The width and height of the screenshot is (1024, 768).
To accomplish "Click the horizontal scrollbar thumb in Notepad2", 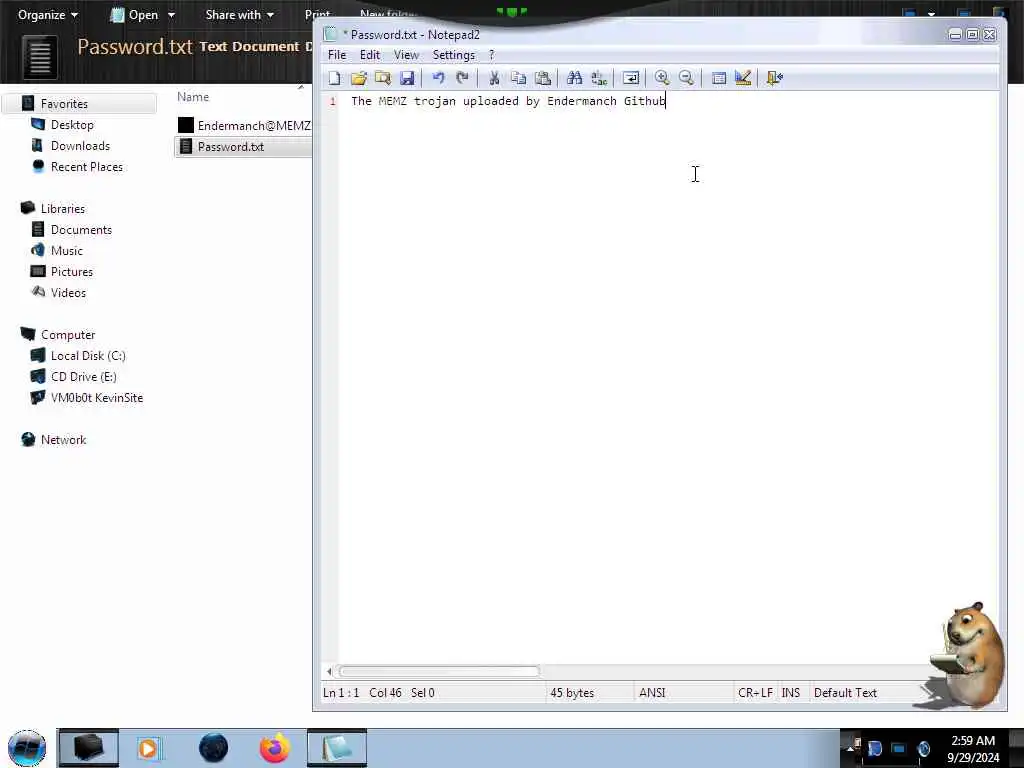I will tap(440, 671).
